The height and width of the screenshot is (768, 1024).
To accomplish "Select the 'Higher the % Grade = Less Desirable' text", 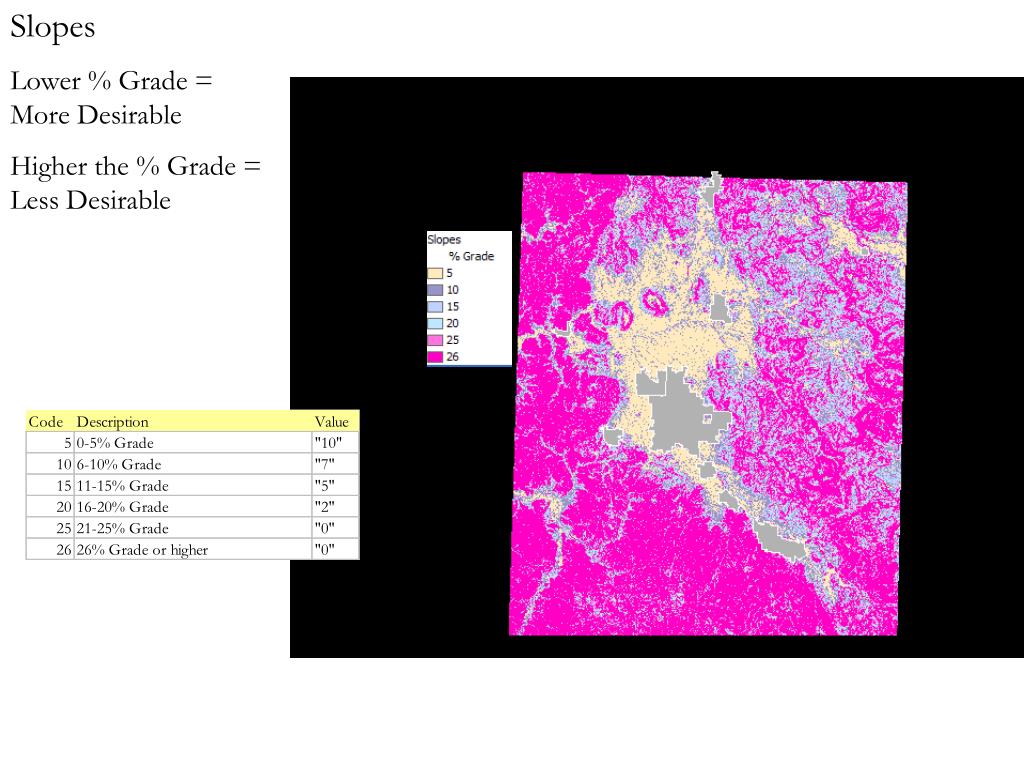I will (x=135, y=183).
